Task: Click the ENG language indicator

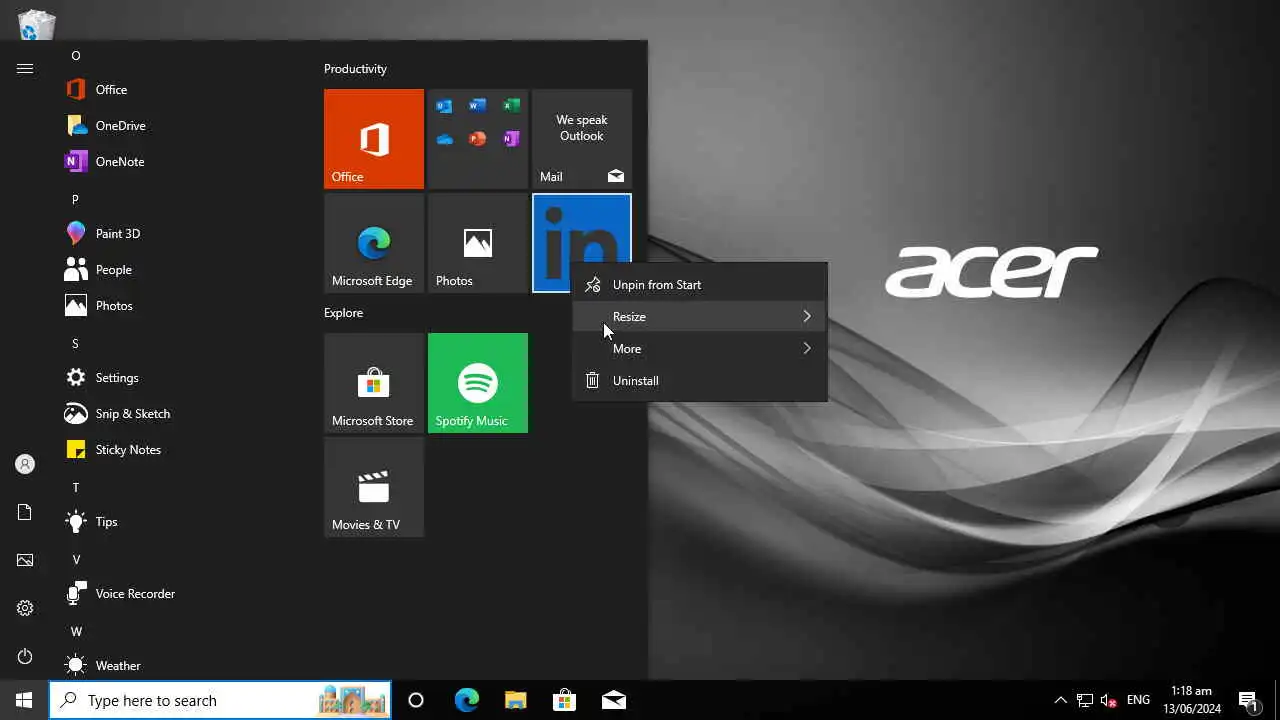Action: click(x=1138, y=700)
